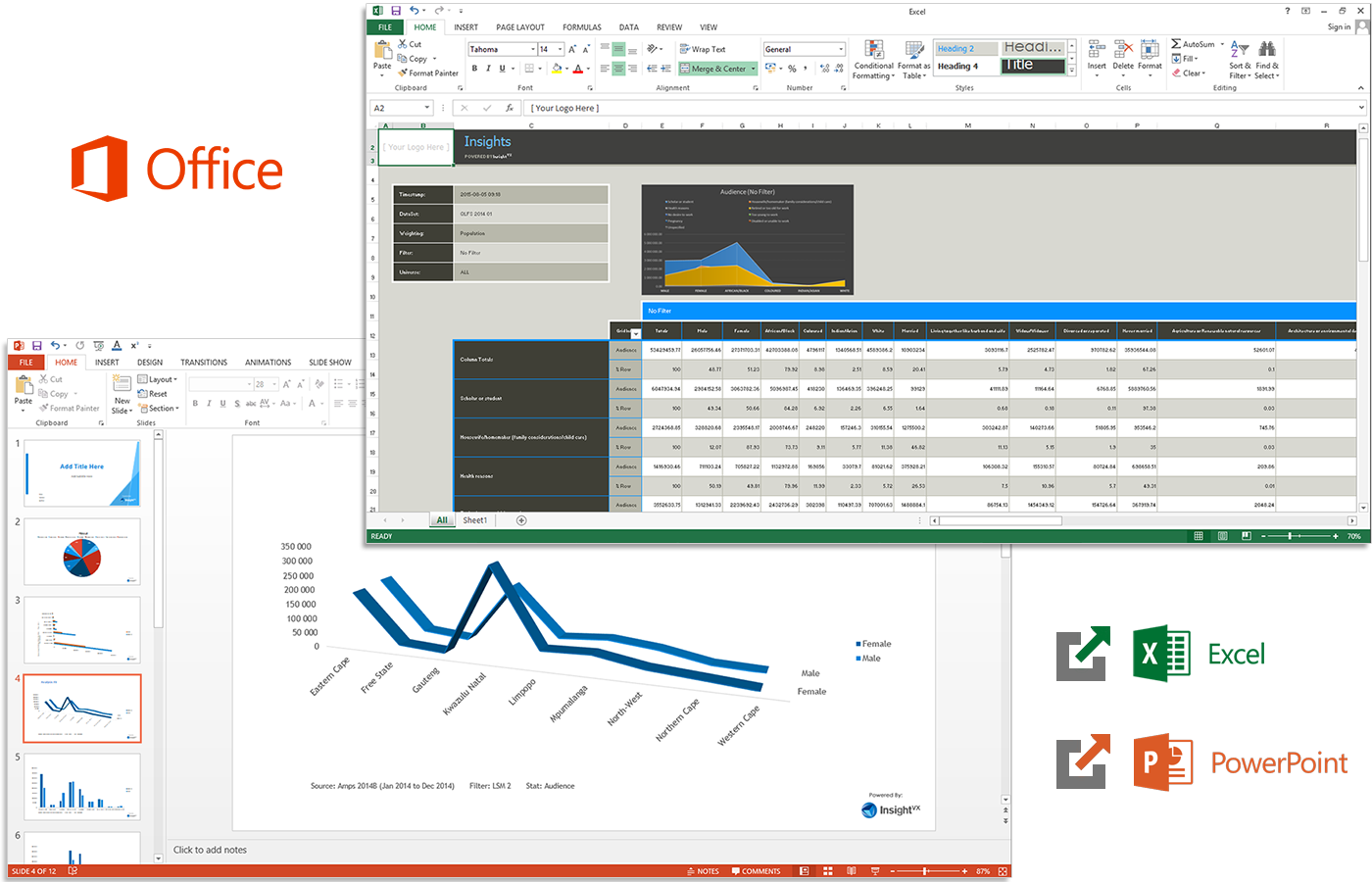Click Cut in the Excel clipboard group

[x=410, y=44]
